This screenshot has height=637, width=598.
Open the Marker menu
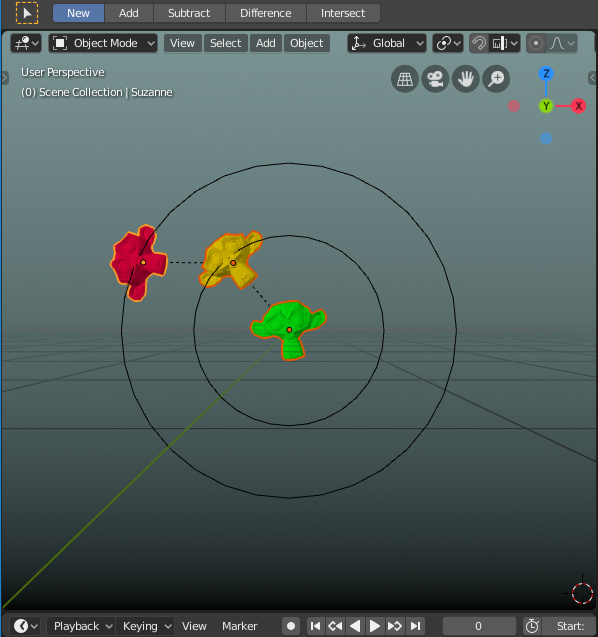tap(240, 626)
